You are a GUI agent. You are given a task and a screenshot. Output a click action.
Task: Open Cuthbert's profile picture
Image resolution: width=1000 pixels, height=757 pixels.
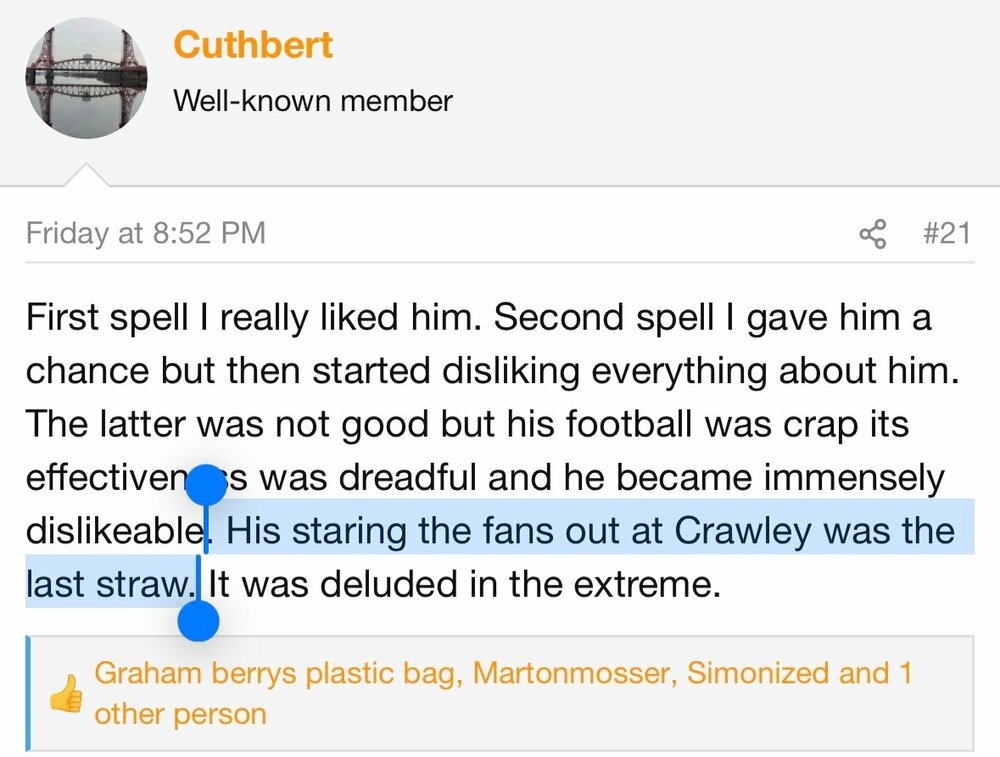tap(86, 77)
